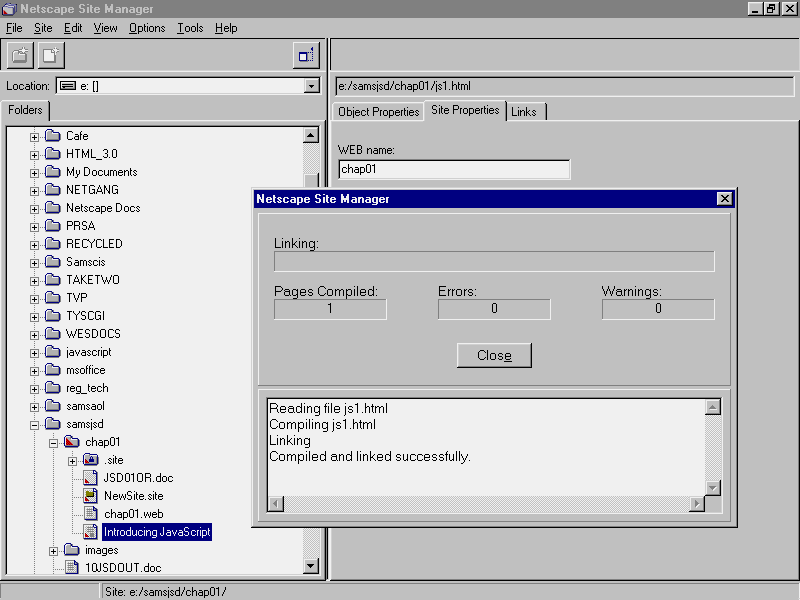Click the chap01.web page icon

pos(90,514)
